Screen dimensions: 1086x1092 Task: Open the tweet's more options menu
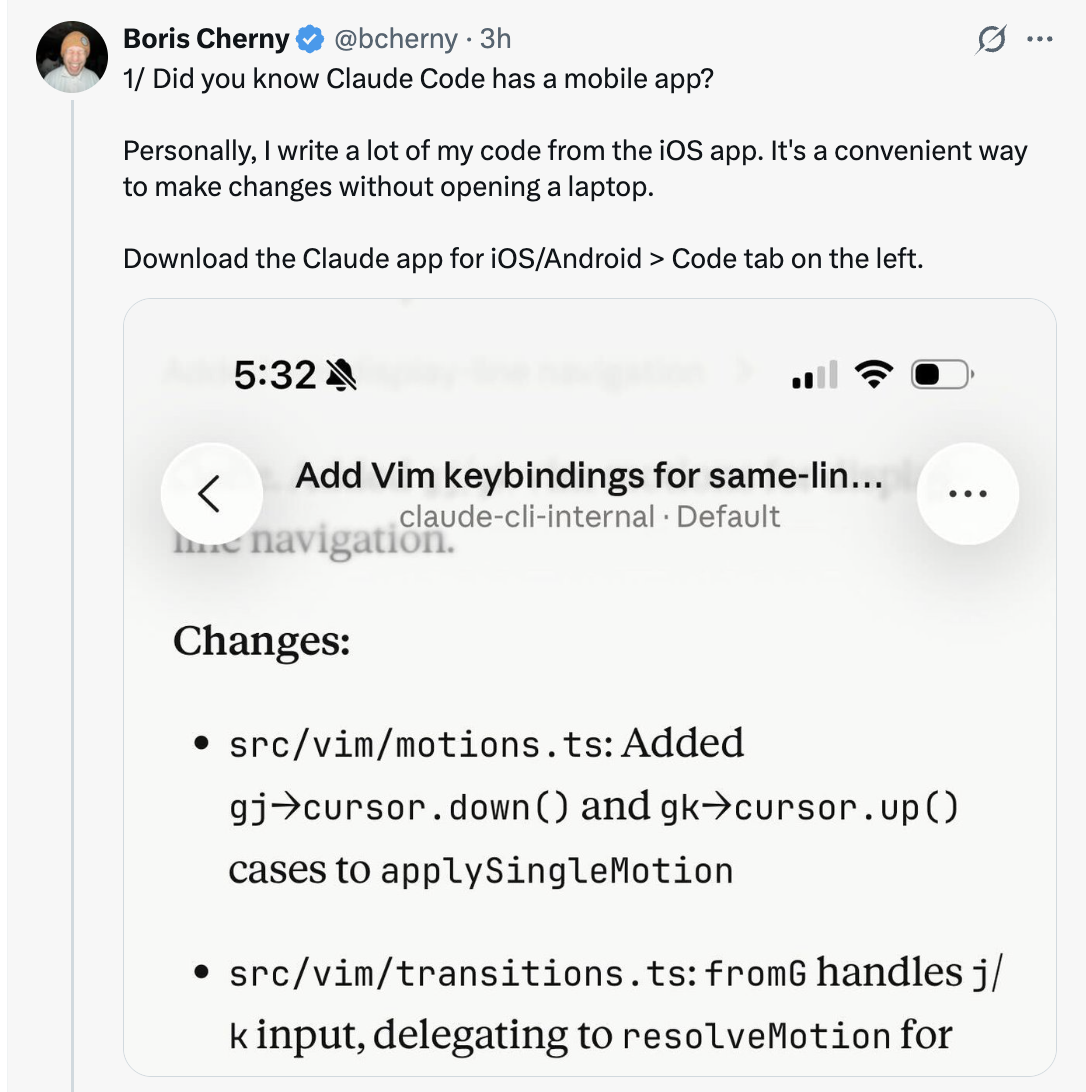[1041, 38]
